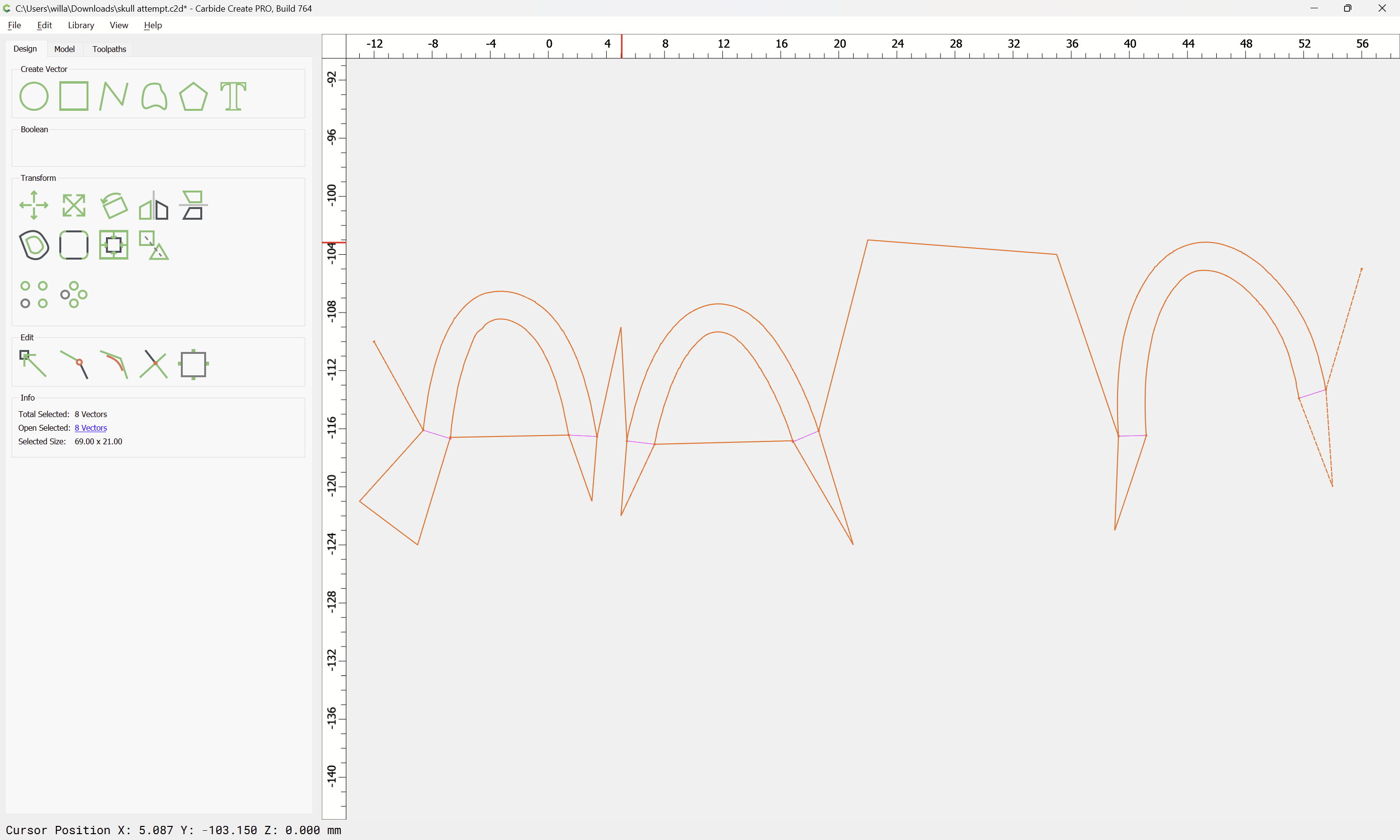Image resolution: width=1400 pixels, height=840 pixels.
Task: Open the Library menu
Action: coord(81,25)
